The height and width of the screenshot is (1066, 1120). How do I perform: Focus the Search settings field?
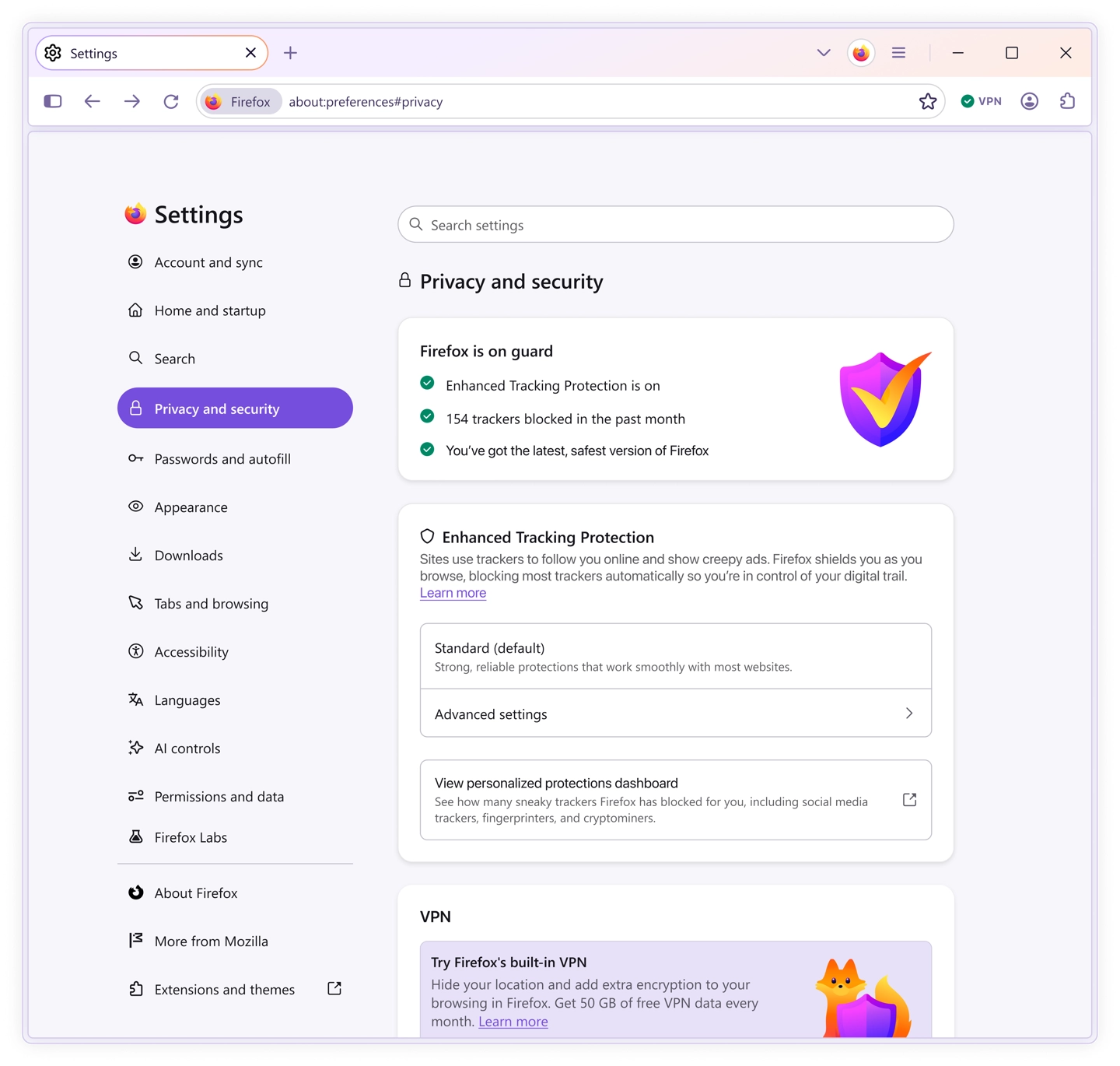coord(676,225)
